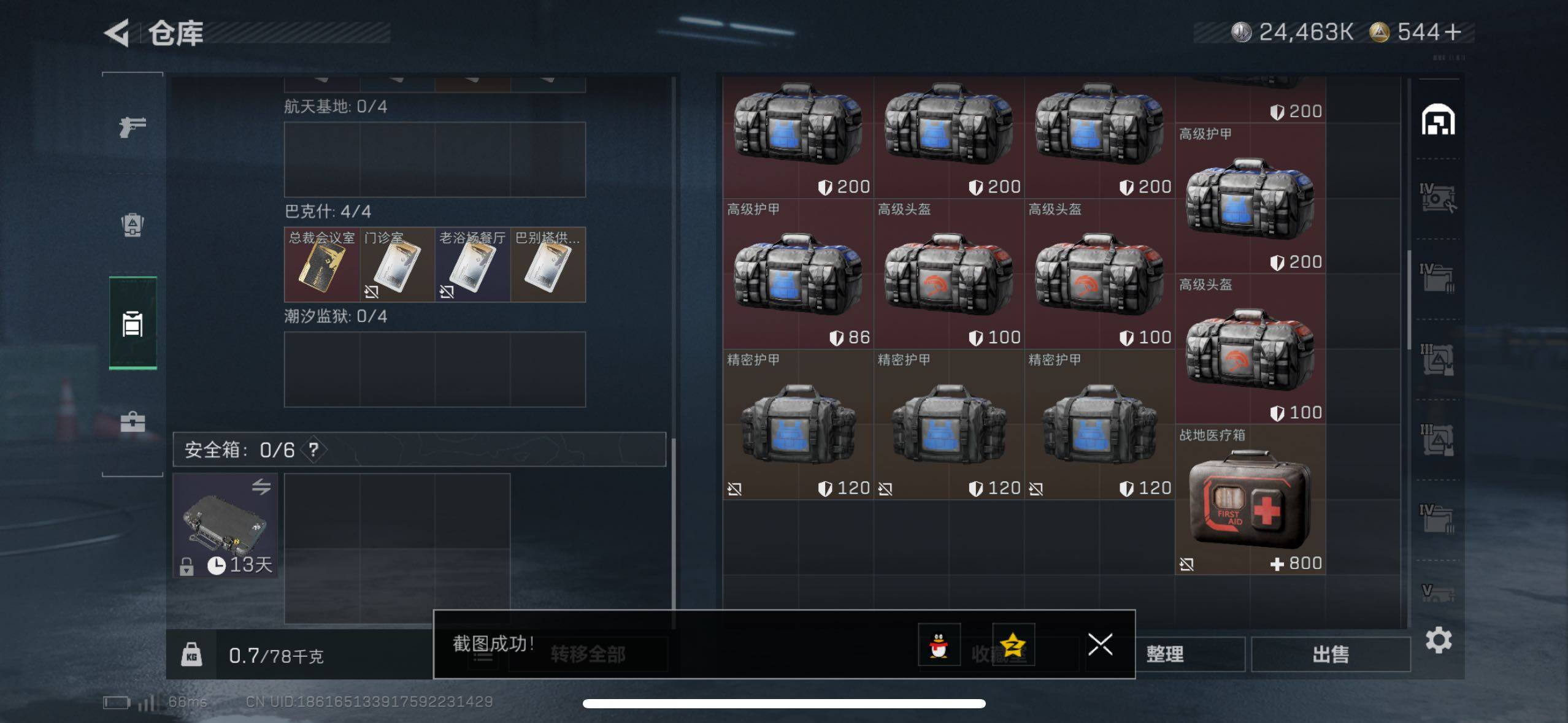Click the home warehouse icon on right rail
Viewport: 1568px width, 723px height.
pos(1438,120)
